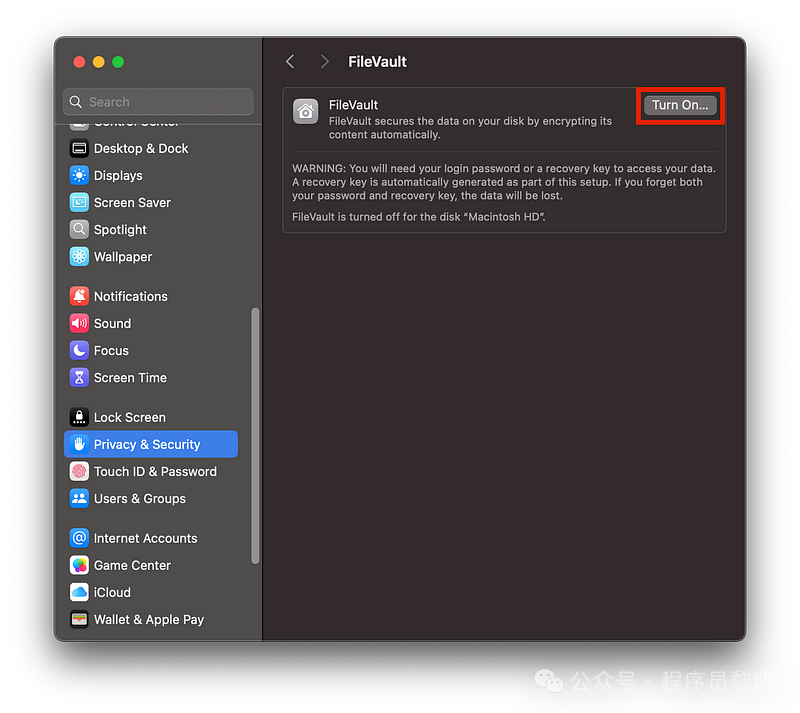
Task: Close the settings window red button
Action: [79, 62]
